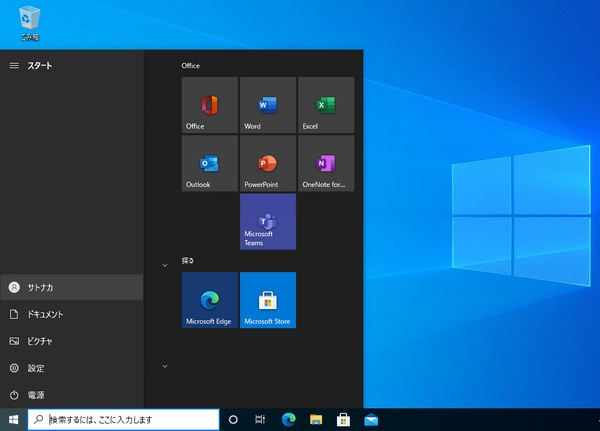Open the Outlook tile
This screenshot has width=600, height=431.
[210, 163]
